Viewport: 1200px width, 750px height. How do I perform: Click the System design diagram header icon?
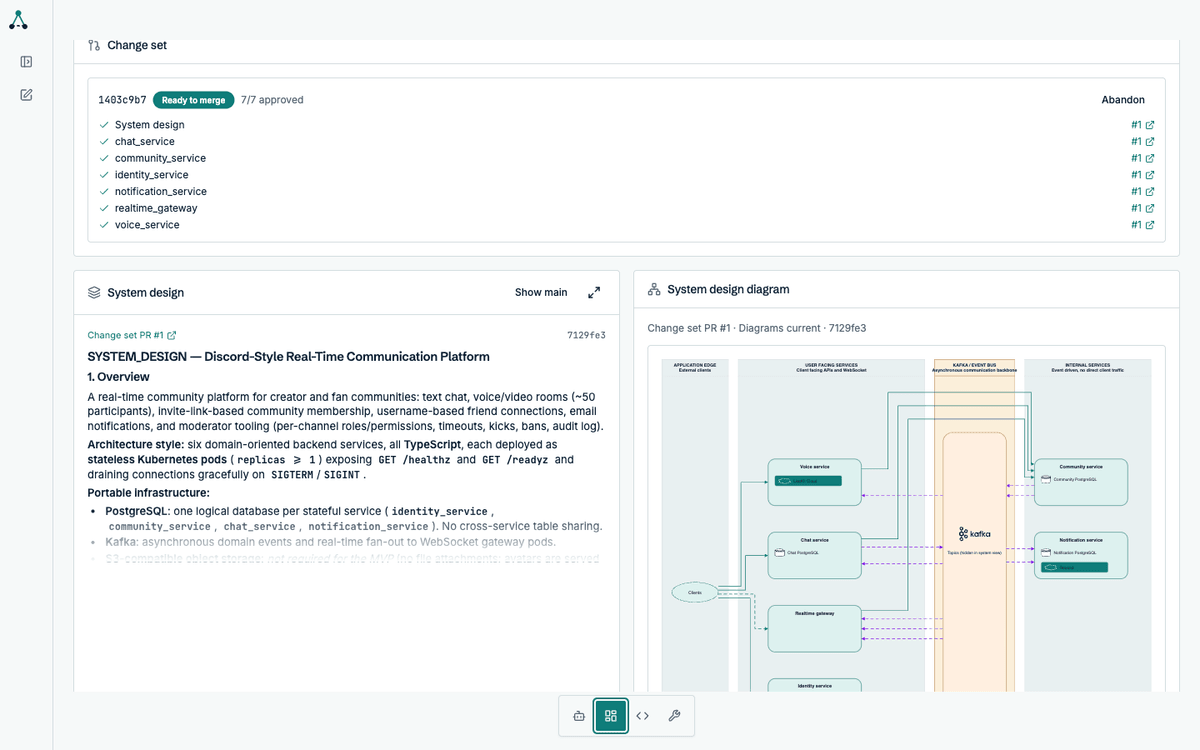(654, 289)
